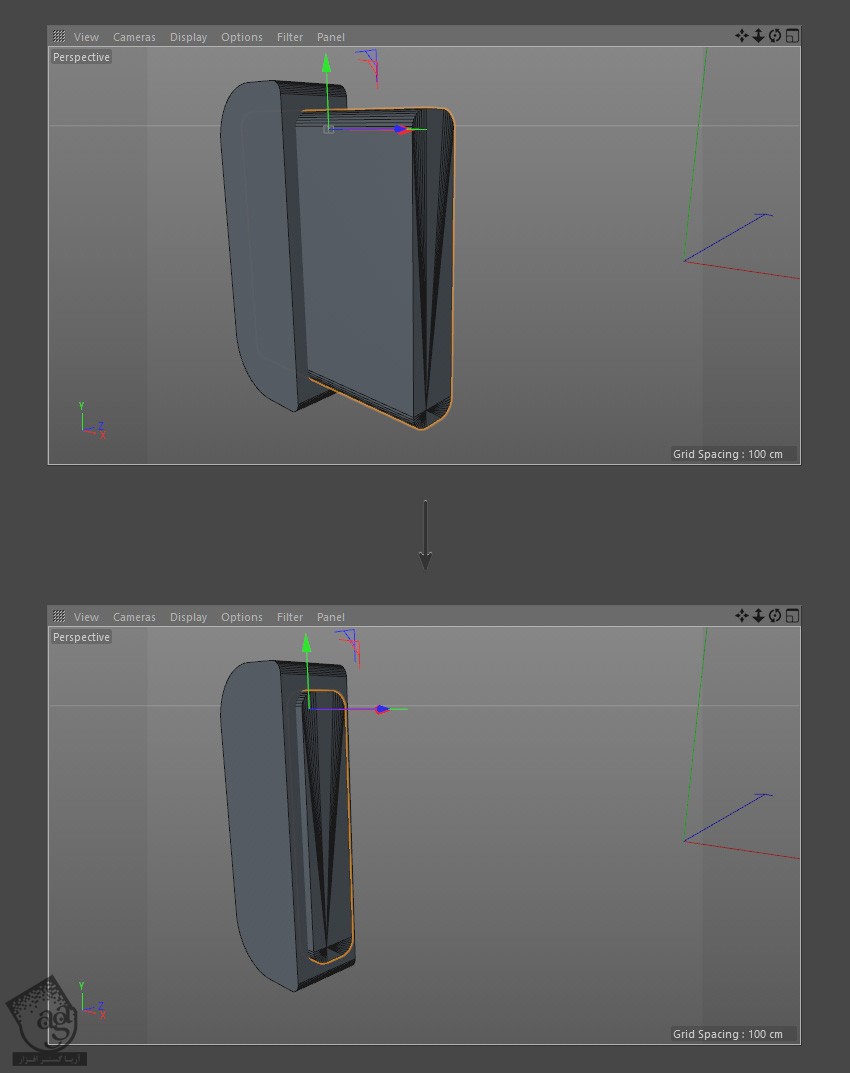Toggle the active view icon in top viewport
The height and width of the screenshot is (1073, 850).
[792, 36]
